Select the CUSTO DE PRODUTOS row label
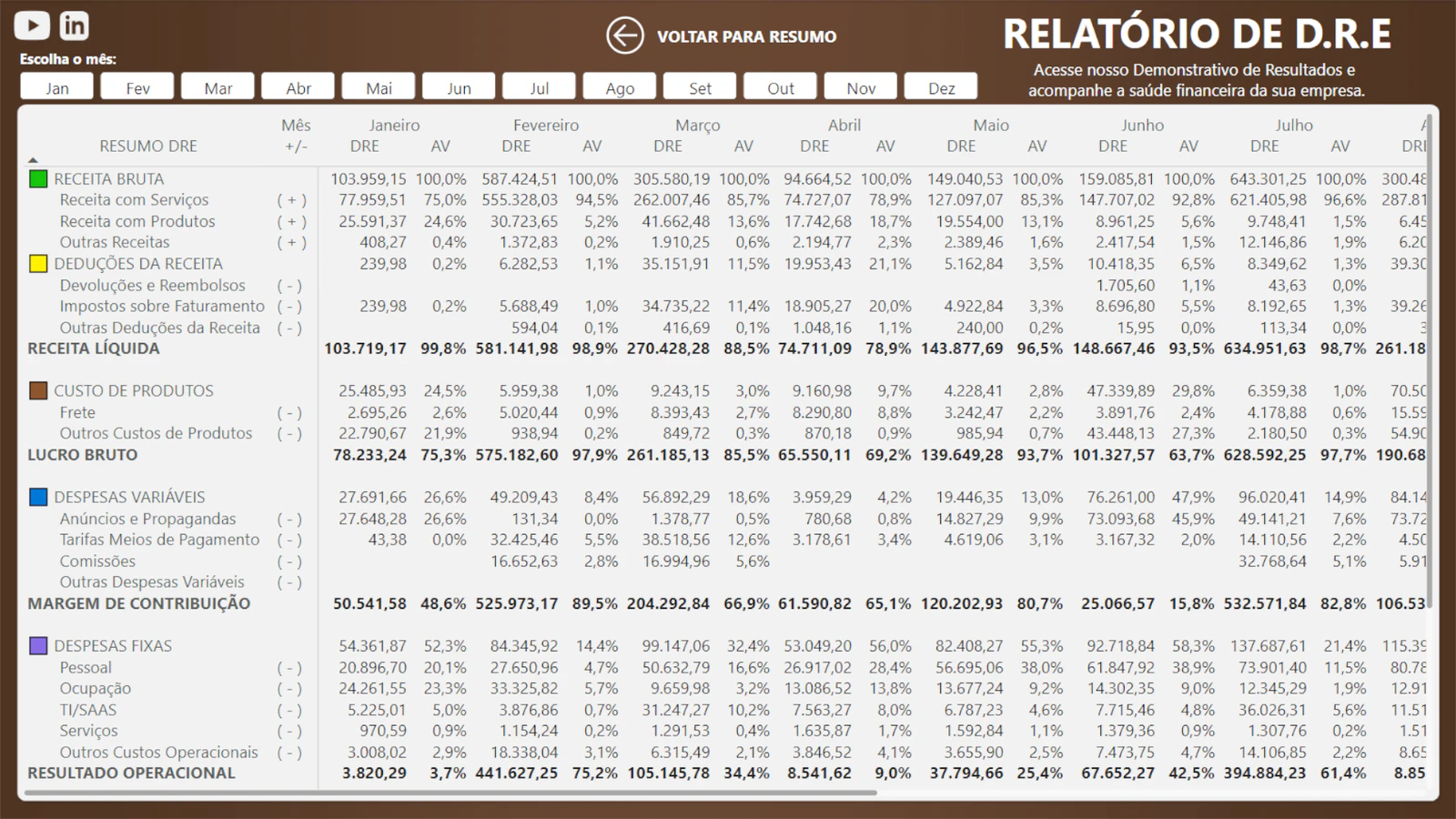 [x=134, y=391]
